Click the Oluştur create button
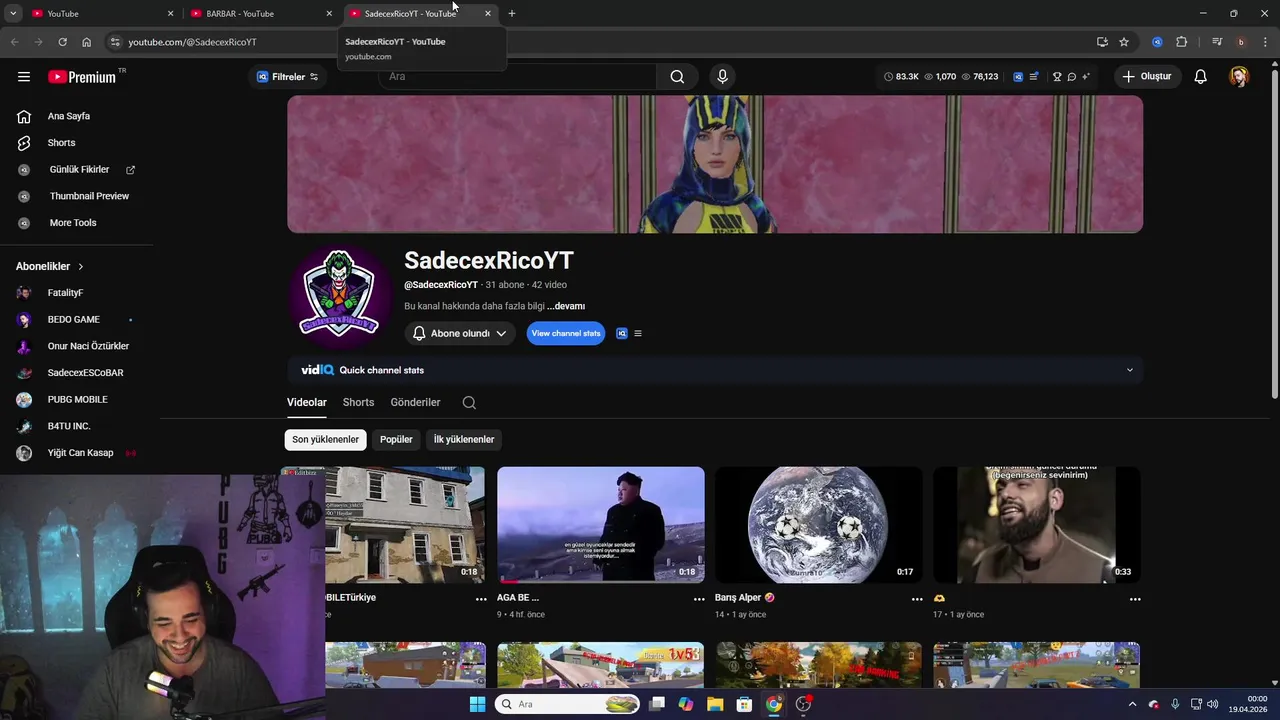Image resolution: width=1280 pixels, height=720 pixels. (x=1148, y=77)
